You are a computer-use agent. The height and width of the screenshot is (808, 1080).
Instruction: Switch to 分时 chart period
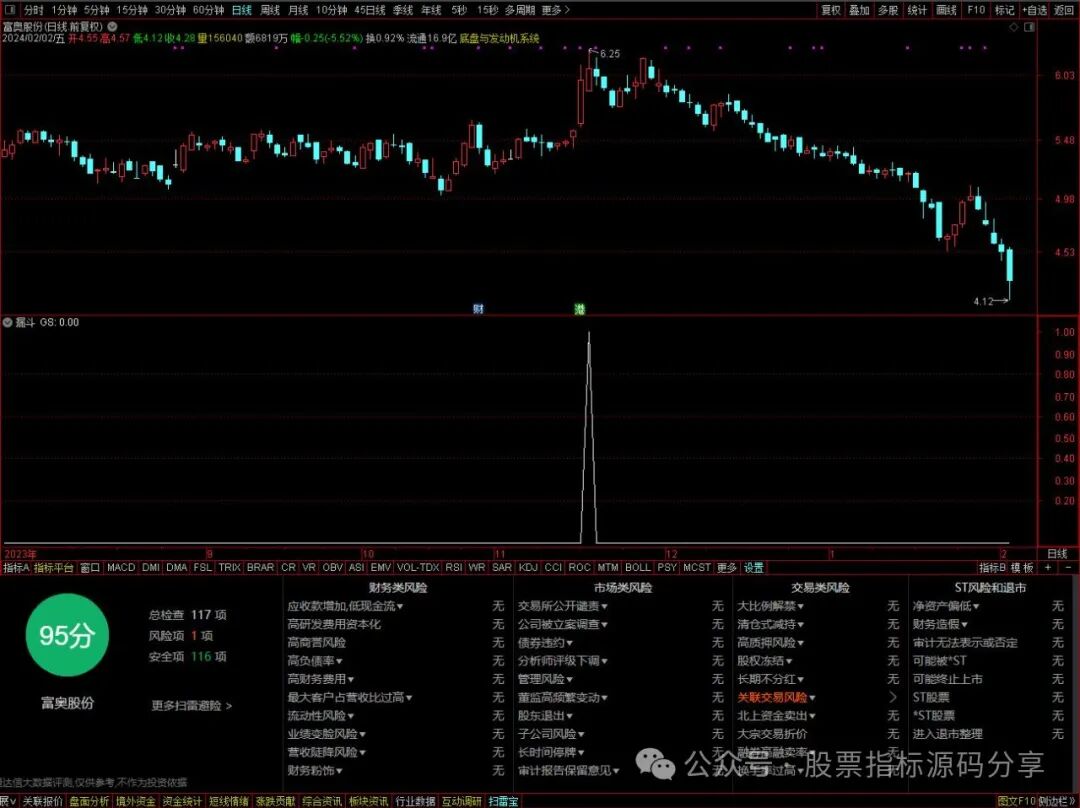tap(33, 10)
